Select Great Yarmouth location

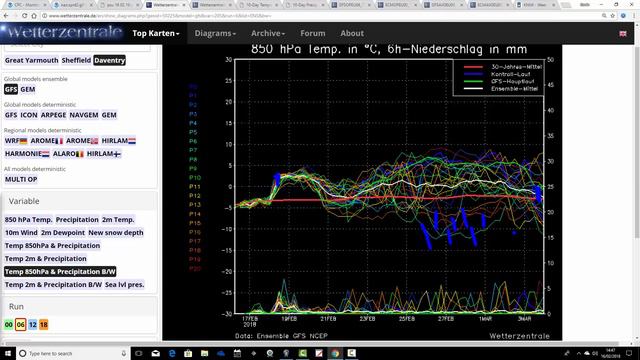click(x=31, y=60)
